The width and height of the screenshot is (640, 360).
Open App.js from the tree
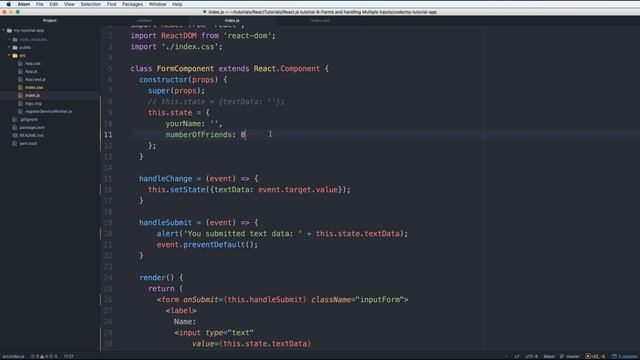[x=31, y=71]
